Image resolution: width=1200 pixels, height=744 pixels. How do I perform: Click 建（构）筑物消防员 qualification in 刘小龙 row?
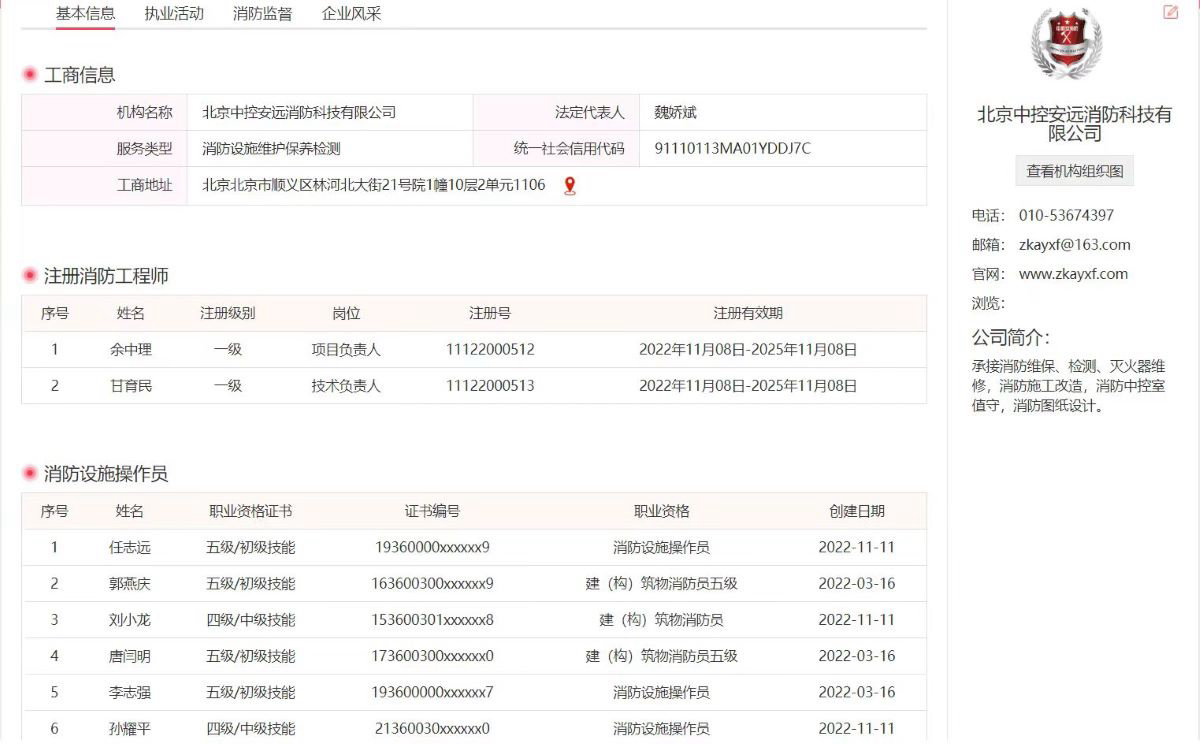(x=661, y=620)
